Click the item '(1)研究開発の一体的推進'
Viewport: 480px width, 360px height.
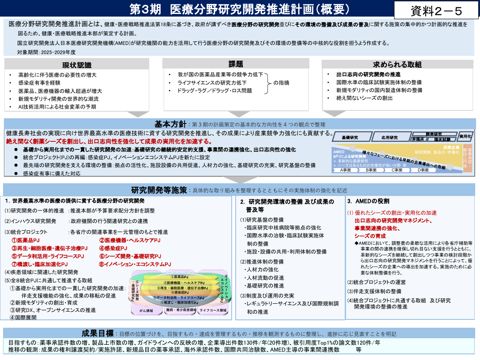pyautogui.click(x=34, y=211)
